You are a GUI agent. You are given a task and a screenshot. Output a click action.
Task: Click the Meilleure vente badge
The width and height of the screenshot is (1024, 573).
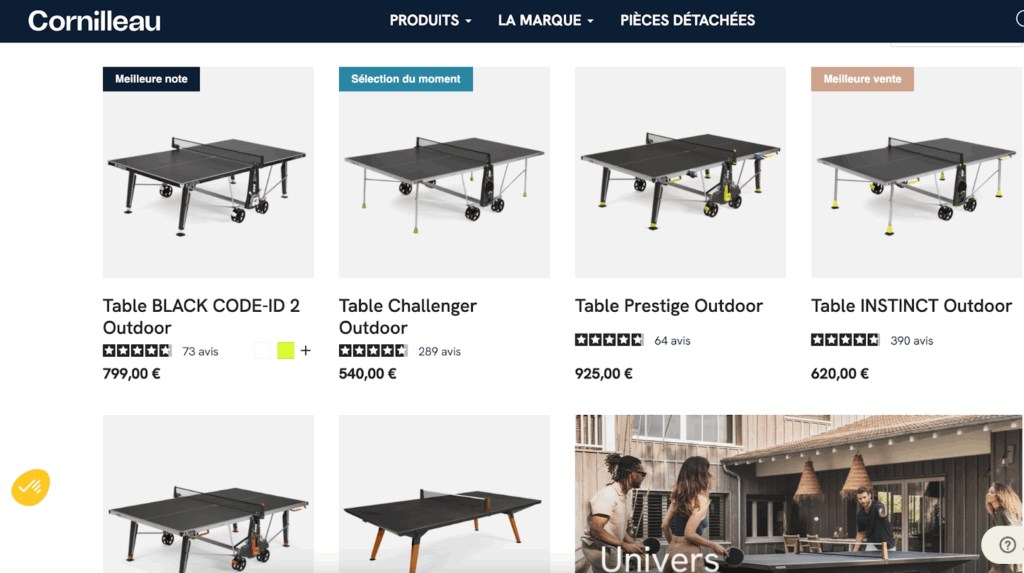point(862,79)
